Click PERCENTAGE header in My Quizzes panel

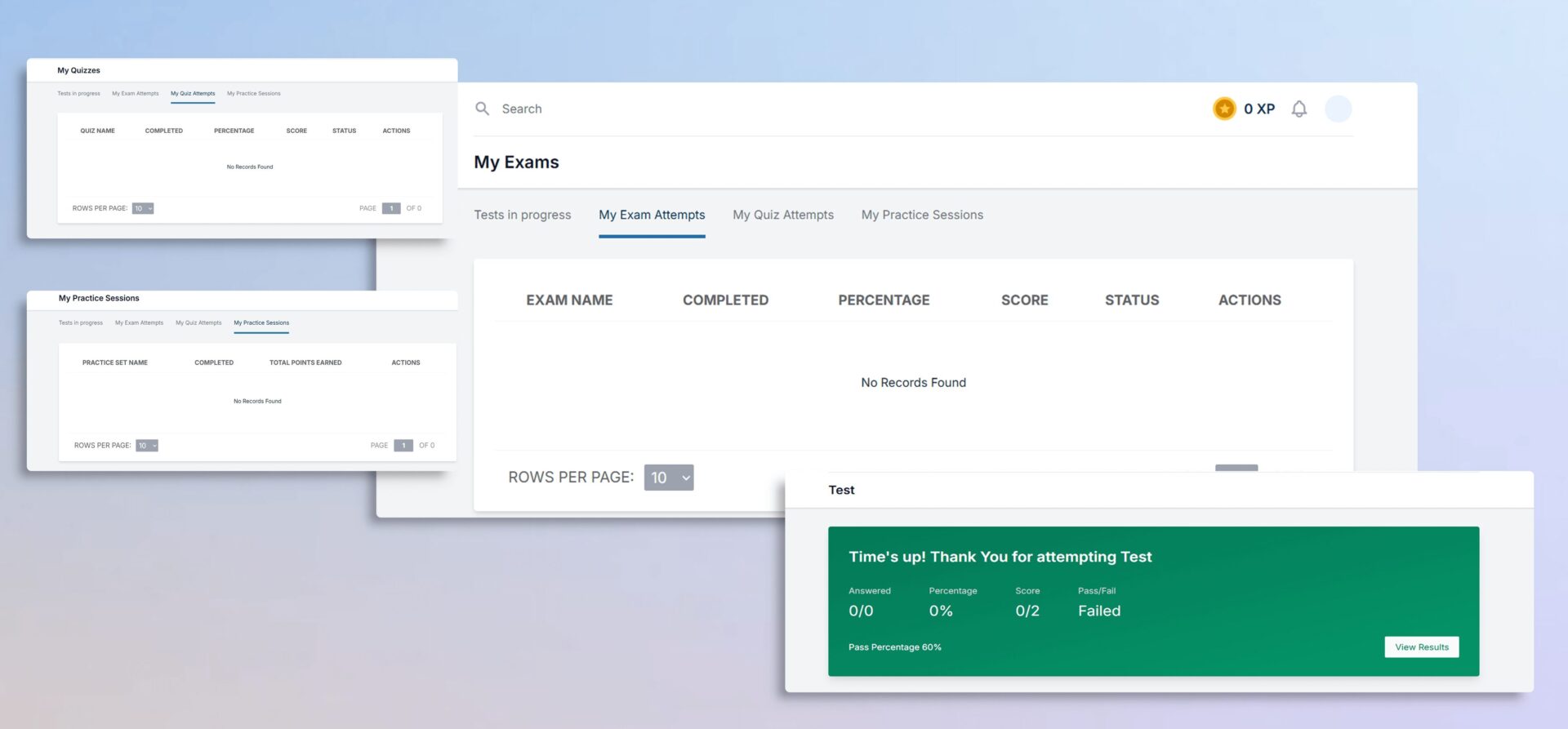pyautogui.click(x=234, y=131)
